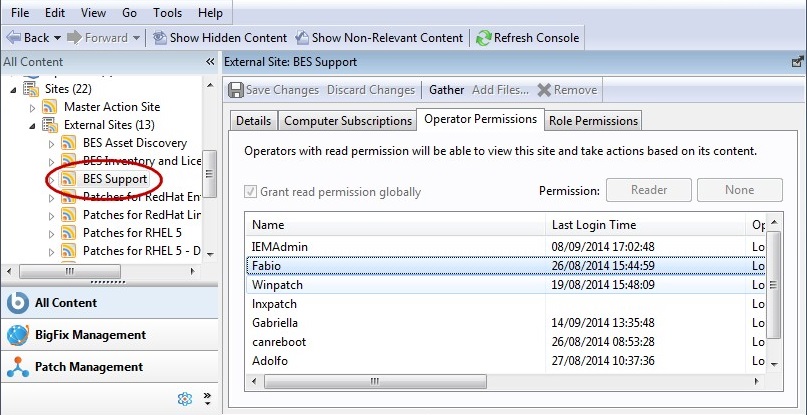Open the View menu
The image size is (807, 415).
(x=93, y=13)
